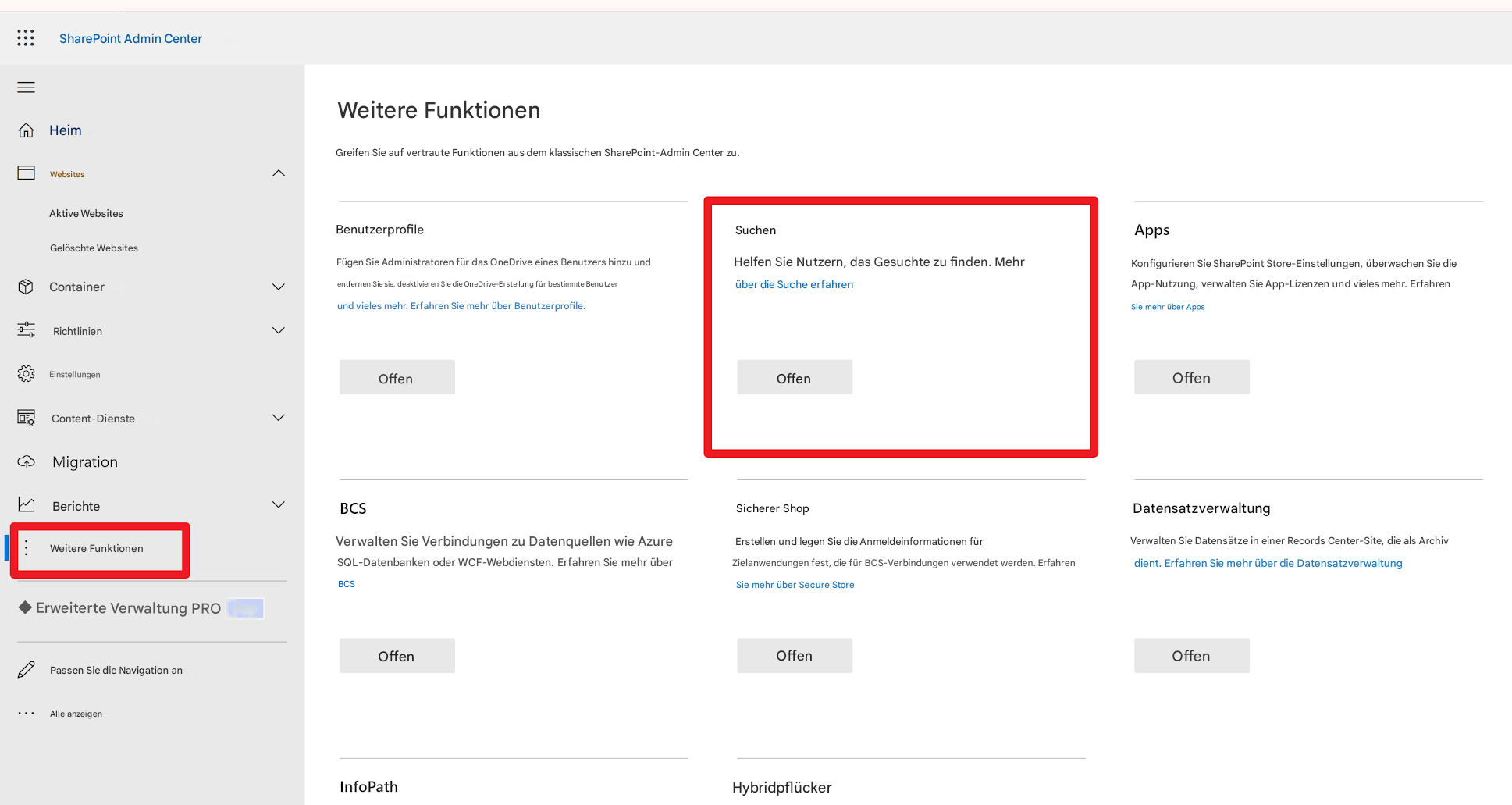The height and width of the screenshot is (805, 1512).
Task: Click the Richtlinien sliders icon
Action: (27, 330)
